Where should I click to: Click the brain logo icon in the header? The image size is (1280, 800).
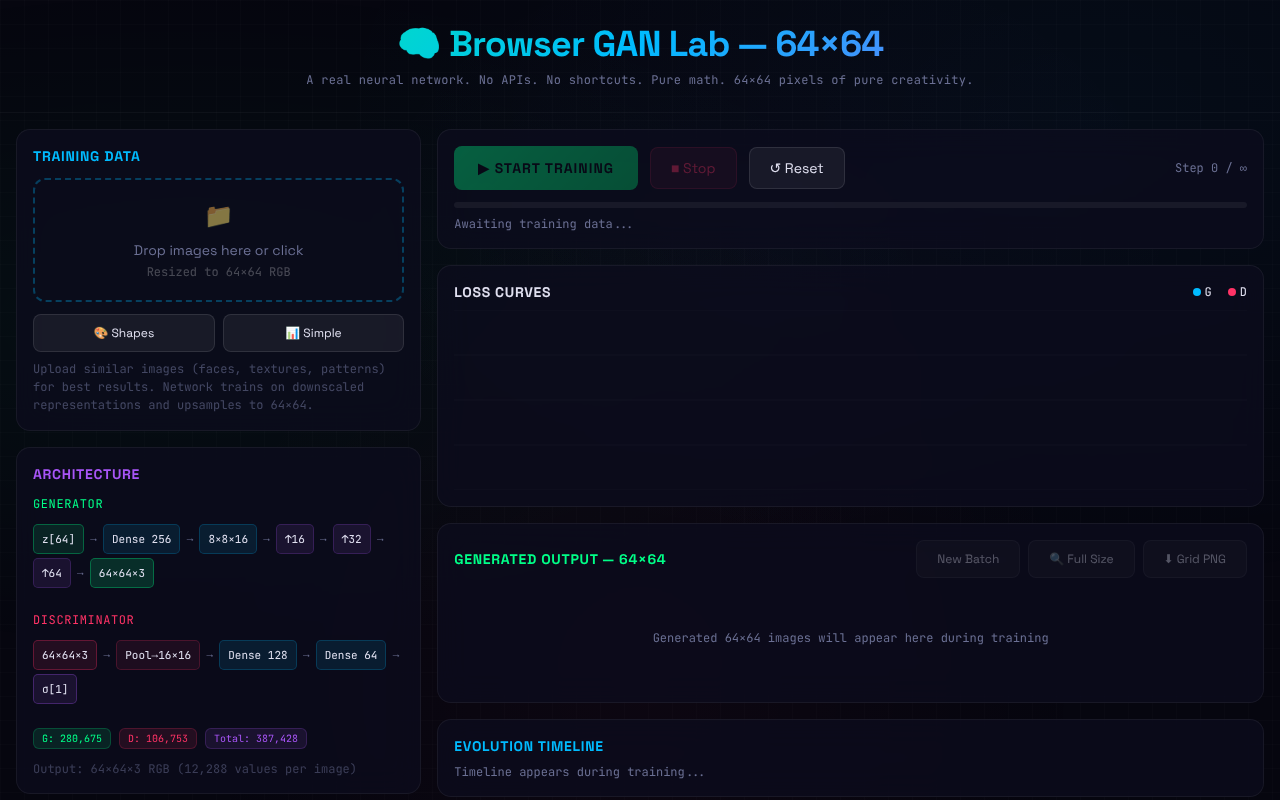point(420,43)
